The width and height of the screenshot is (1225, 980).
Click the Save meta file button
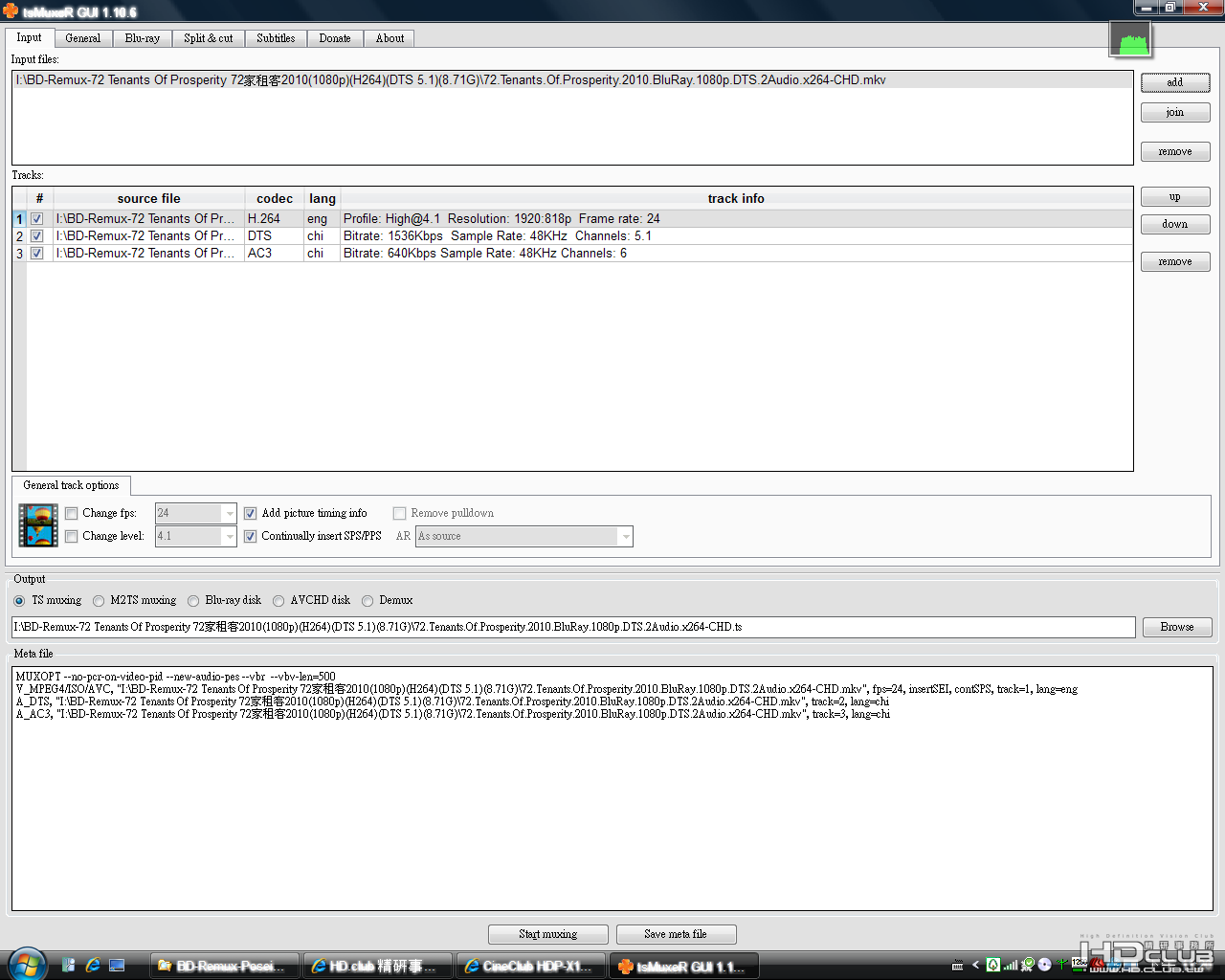pos(676,934)
